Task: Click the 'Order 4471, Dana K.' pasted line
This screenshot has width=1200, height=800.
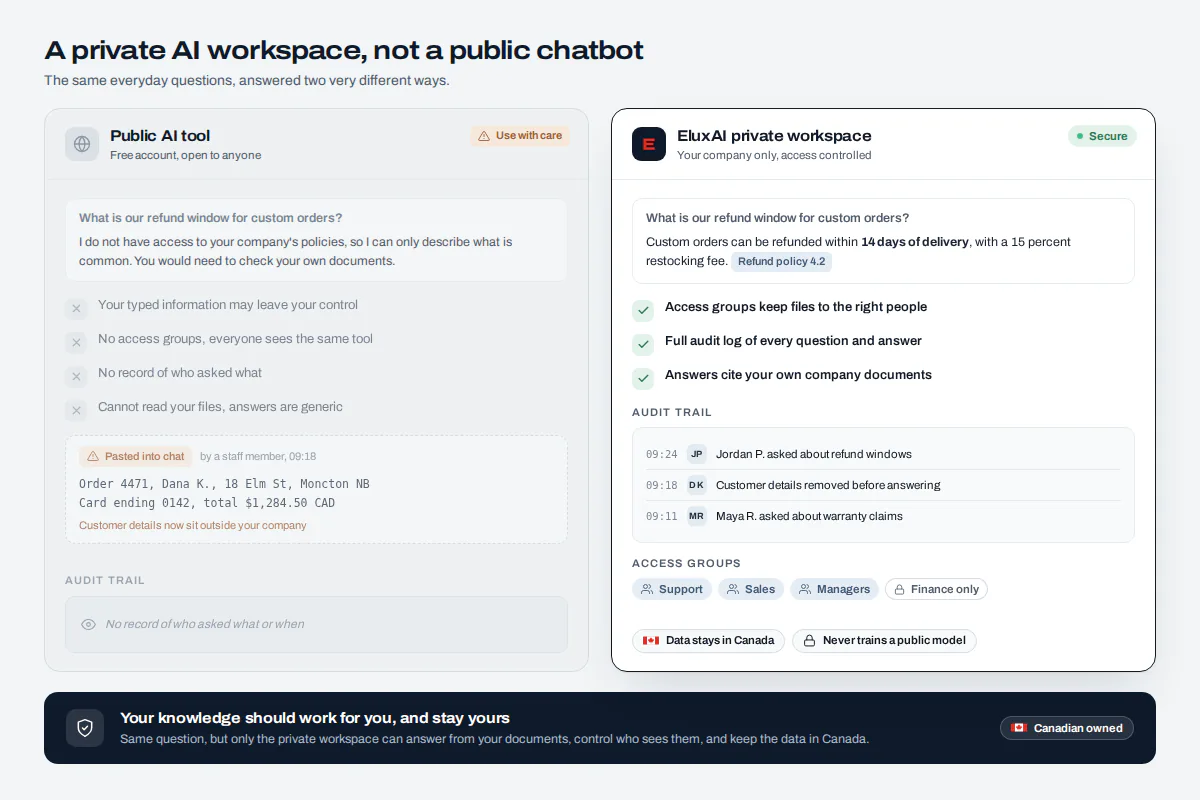Action: 224,484
